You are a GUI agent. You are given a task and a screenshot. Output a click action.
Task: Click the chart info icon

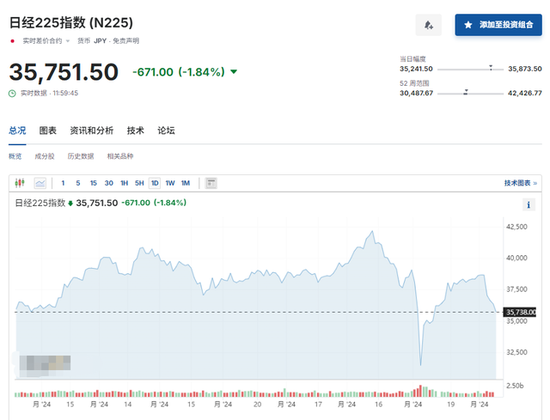[529, 205]
